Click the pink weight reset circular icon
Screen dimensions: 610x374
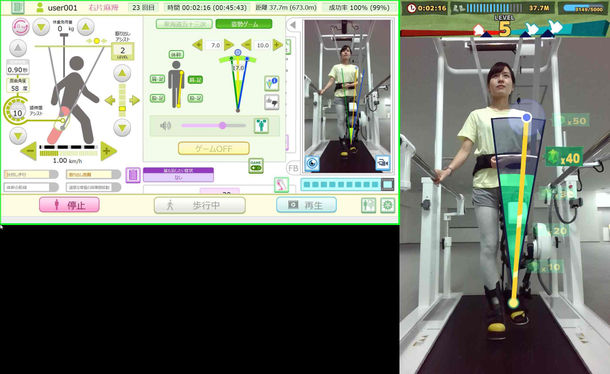[20, 27]
